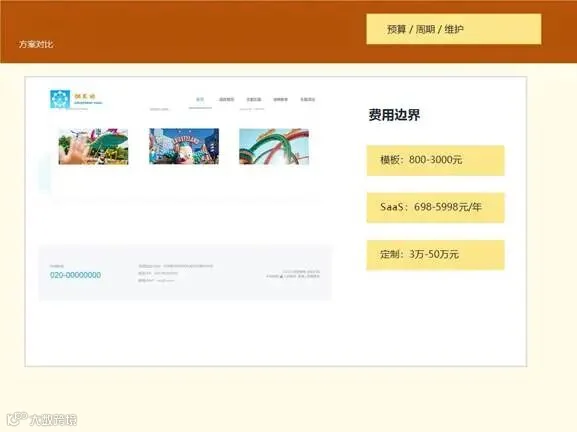Click the watermark logo in bottom corner

click(x=42, y=419)
